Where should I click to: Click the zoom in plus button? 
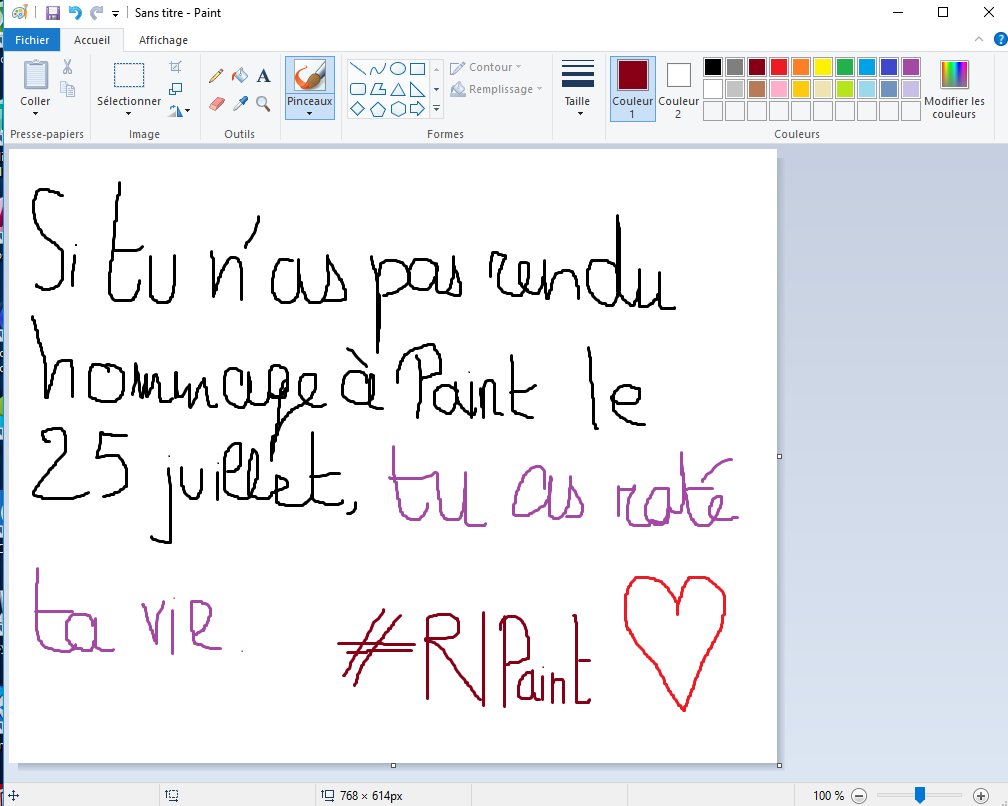tap(980, 796)
